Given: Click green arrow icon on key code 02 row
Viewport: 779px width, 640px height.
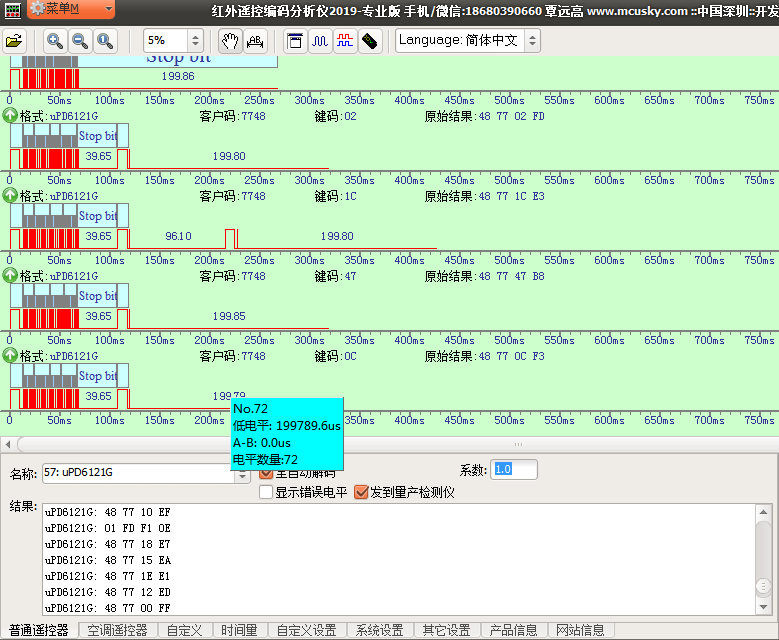Looking at the screenshot, I should tap(10, 115).
